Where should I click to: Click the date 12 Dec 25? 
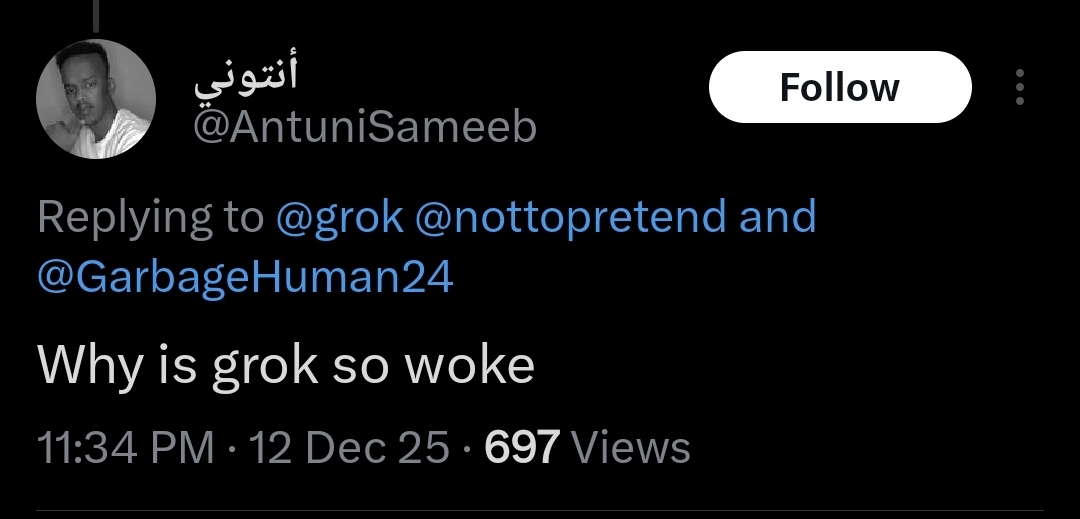(x=349, y=447)
